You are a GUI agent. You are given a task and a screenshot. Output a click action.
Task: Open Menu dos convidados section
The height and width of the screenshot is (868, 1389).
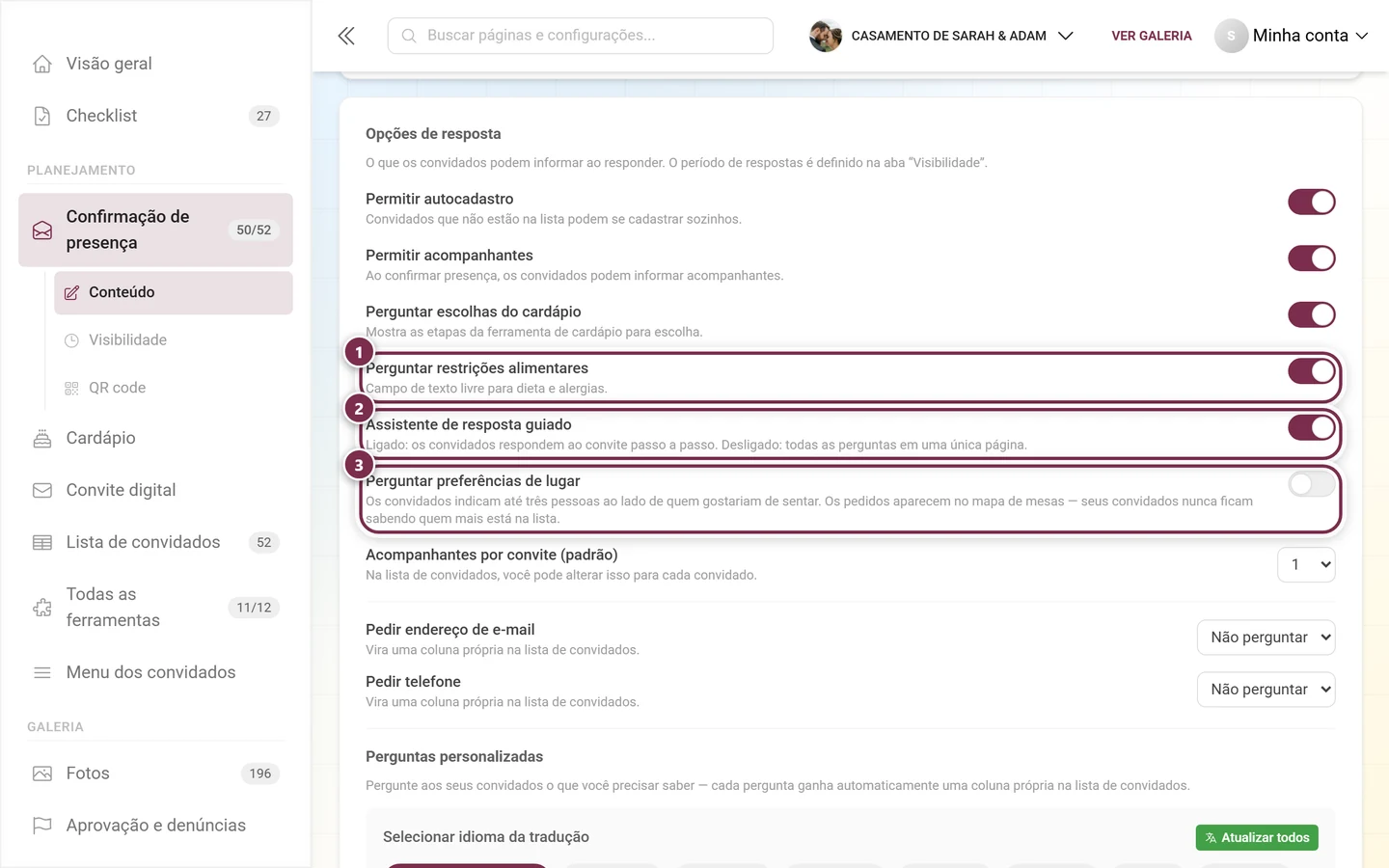[155, 672]
